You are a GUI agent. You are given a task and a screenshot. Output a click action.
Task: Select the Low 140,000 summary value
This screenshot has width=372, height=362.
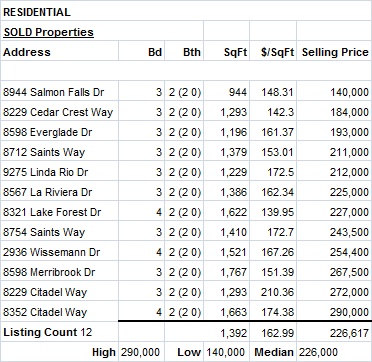(226, 352)
